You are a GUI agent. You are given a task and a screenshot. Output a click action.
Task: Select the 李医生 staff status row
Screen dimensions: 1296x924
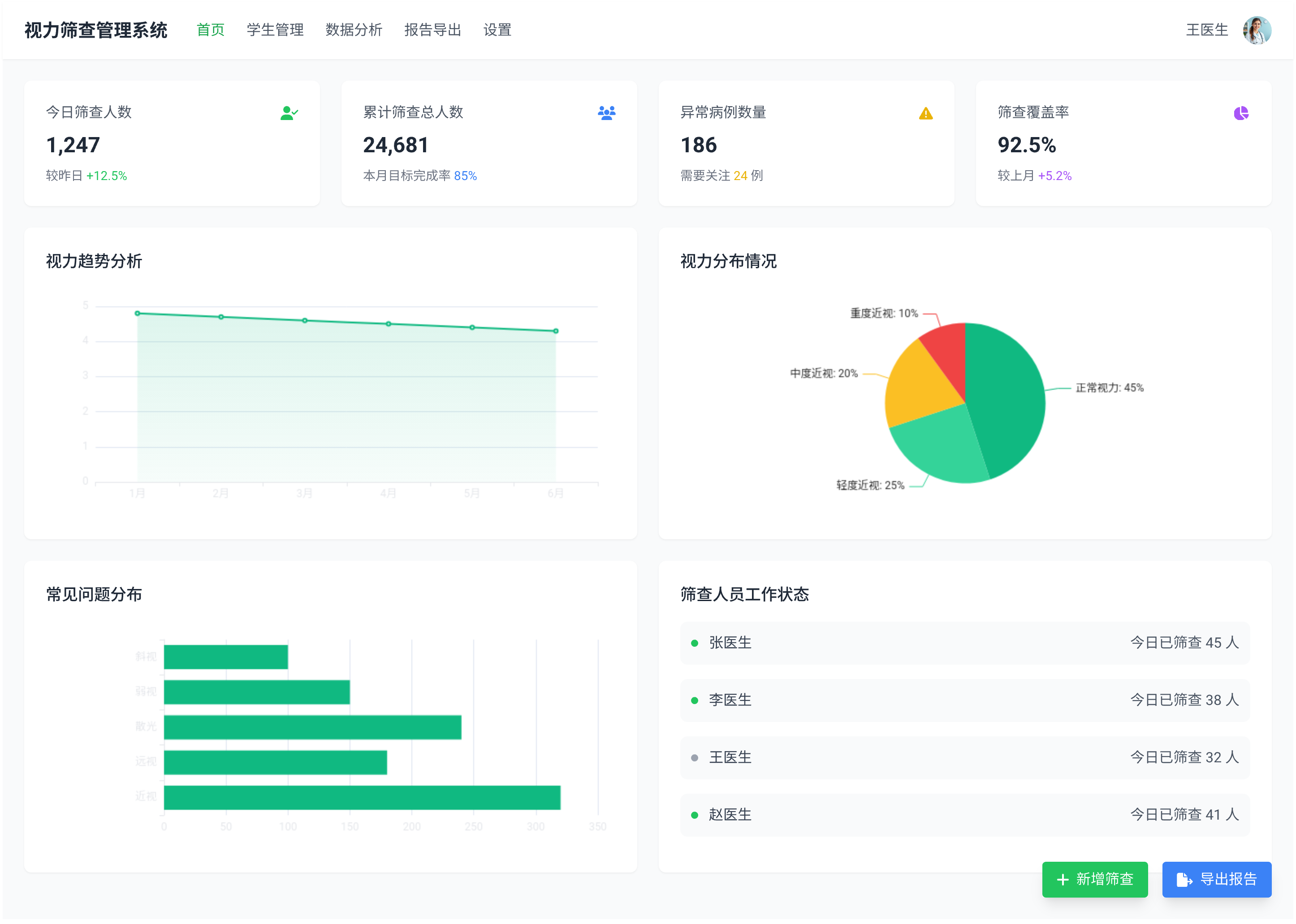tap(965, 701)
